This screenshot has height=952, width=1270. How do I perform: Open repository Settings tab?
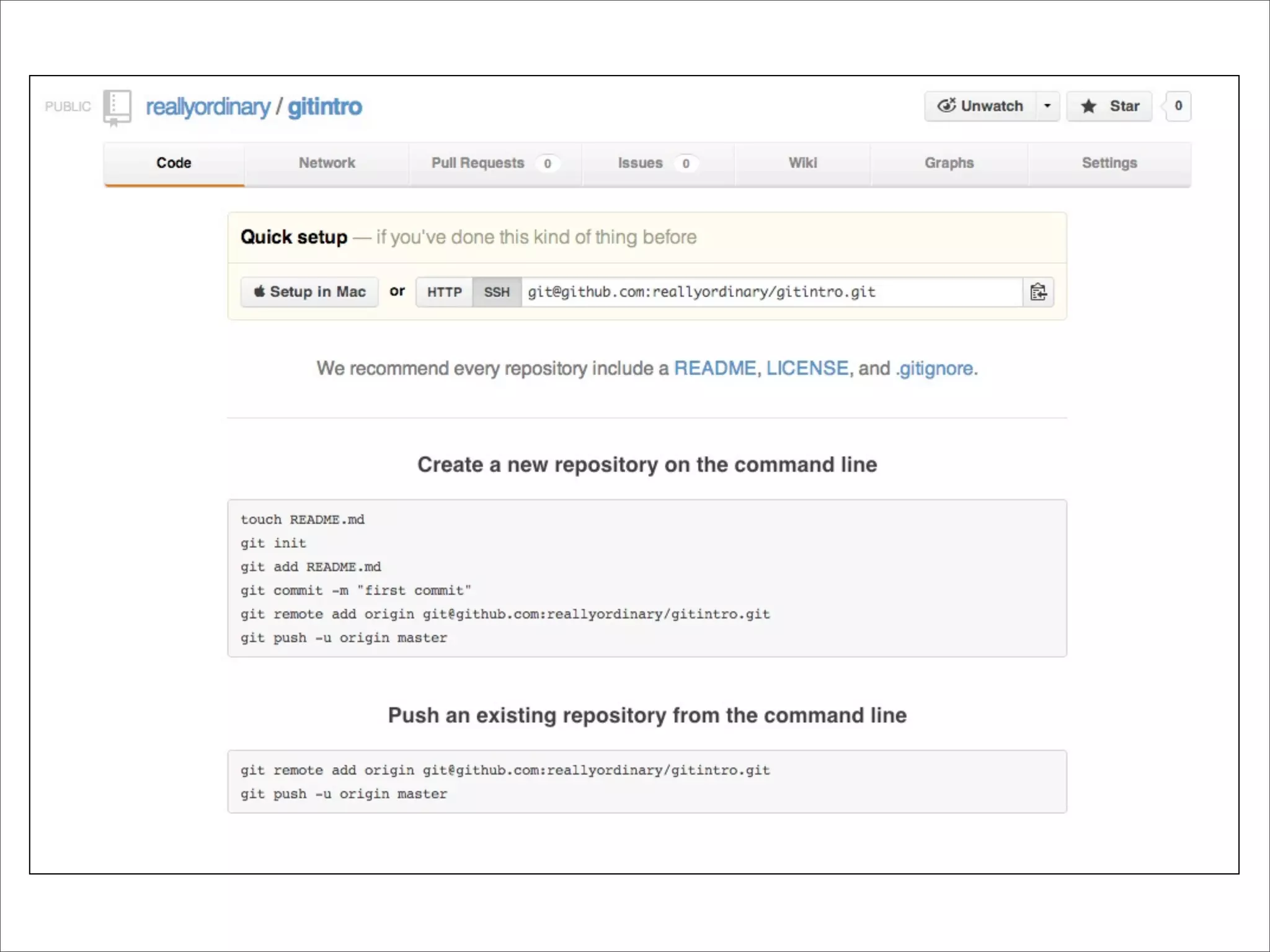1109,163
